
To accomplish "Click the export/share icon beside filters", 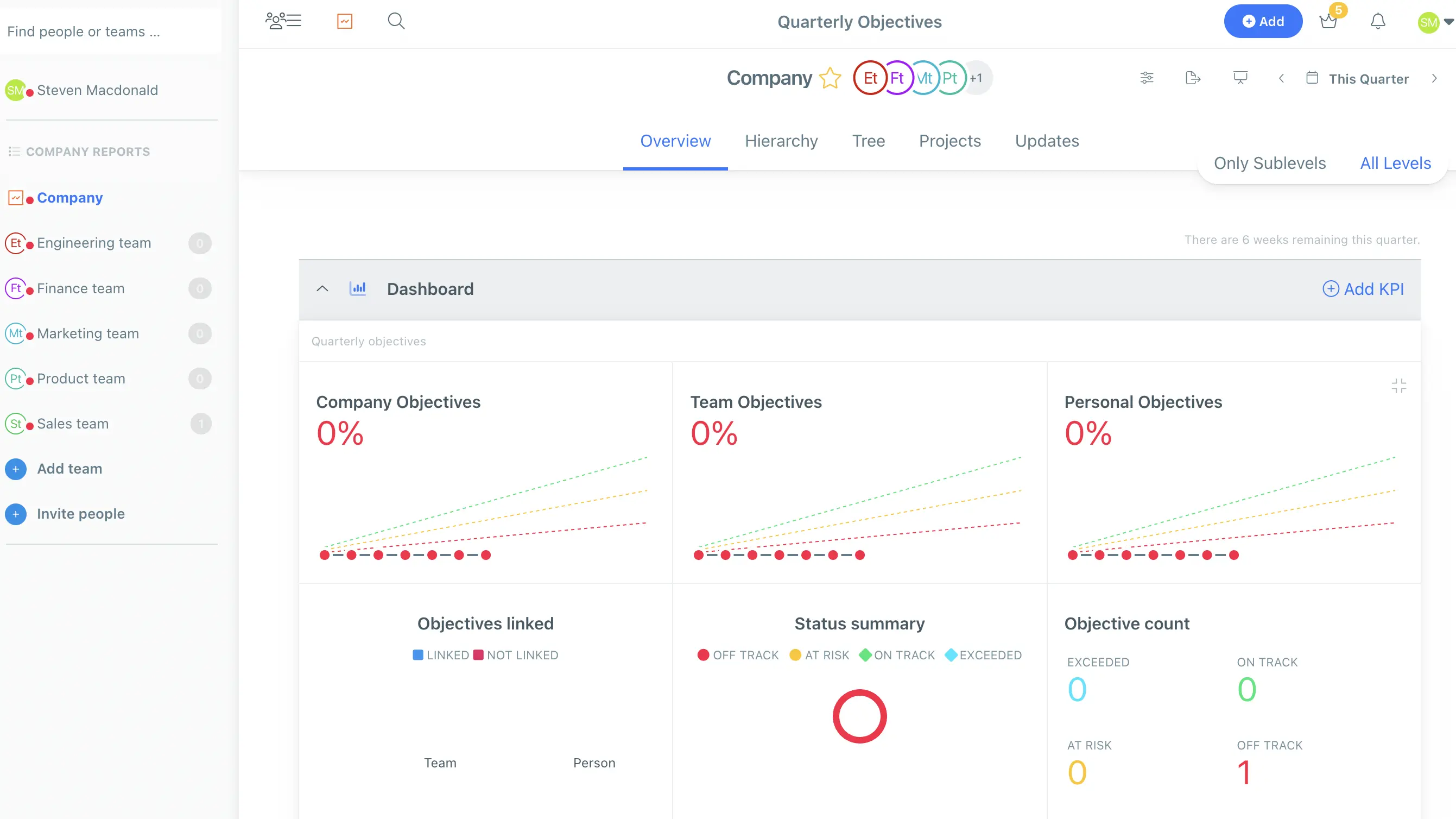I will [x=1193, y=78].
